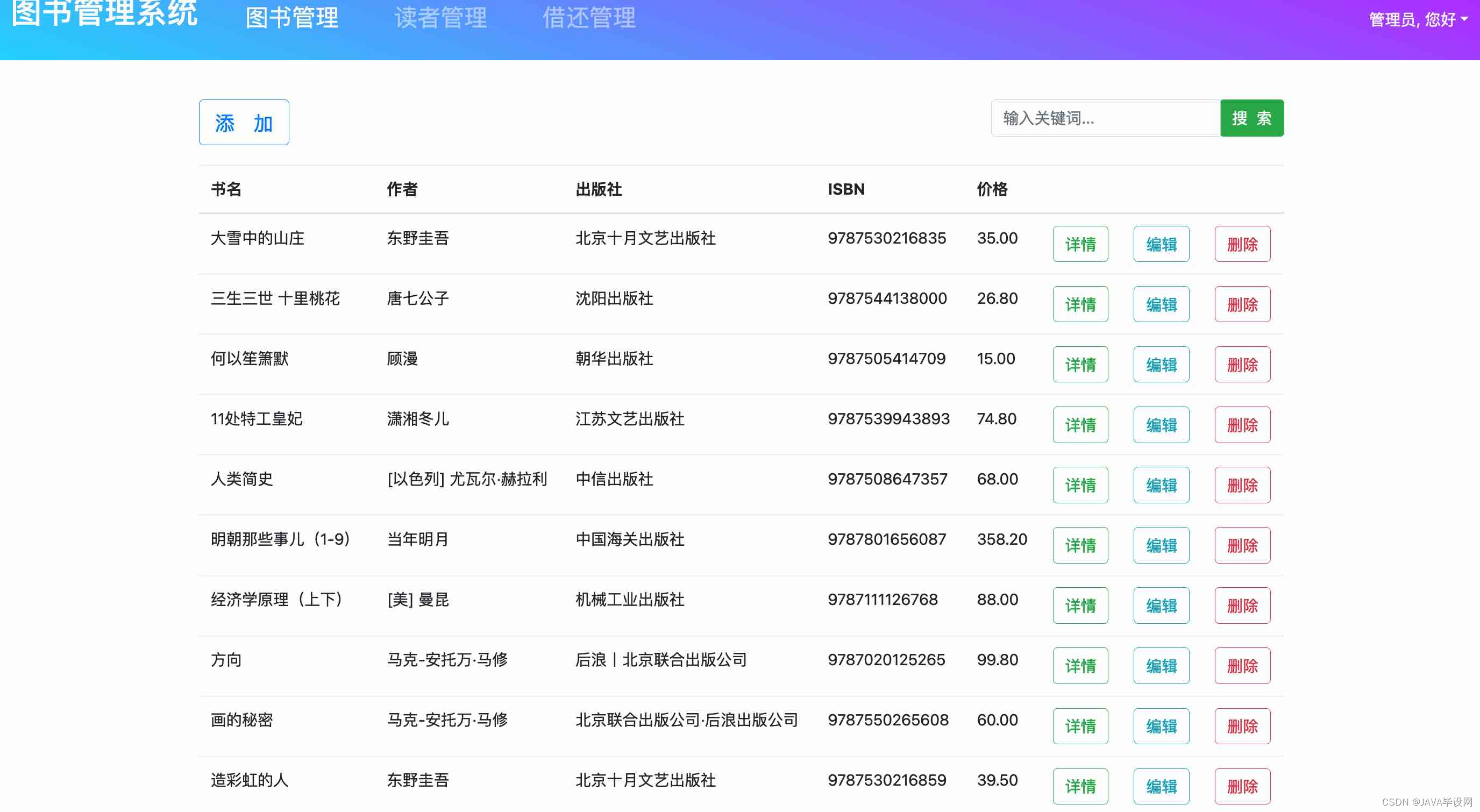Viewport: 1480px width, 812px height.
Task: Delete 明朝那些事儿（1-9）entry
Action: pos(1242,545)
